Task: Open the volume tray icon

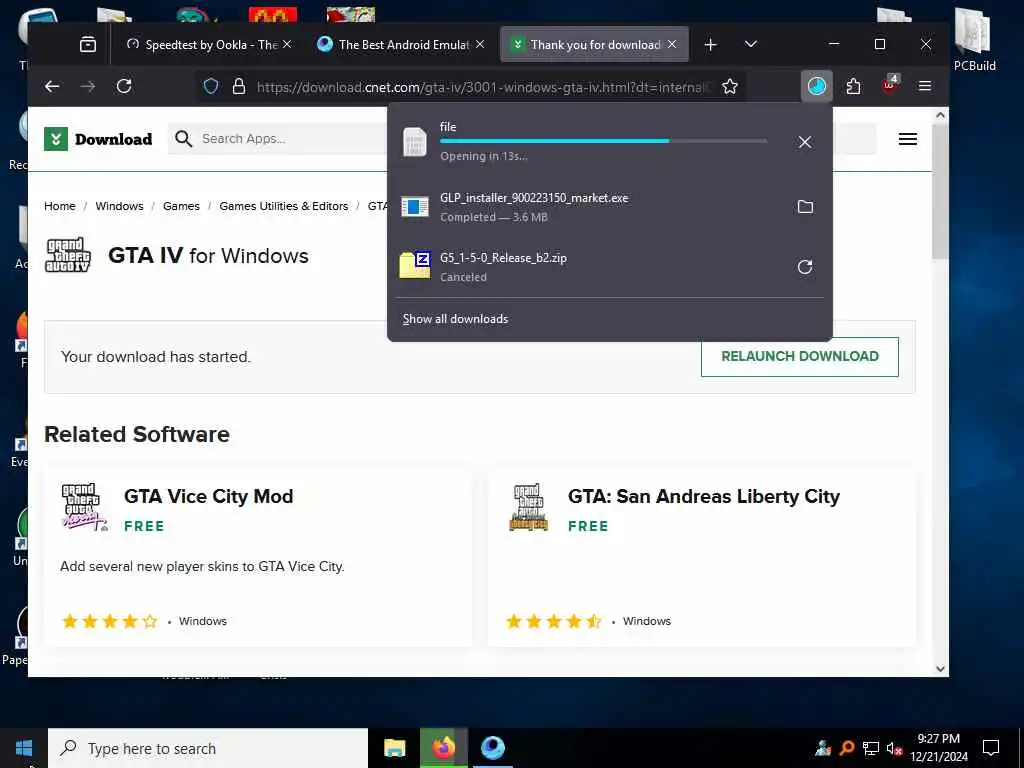Action: point(893,748)
